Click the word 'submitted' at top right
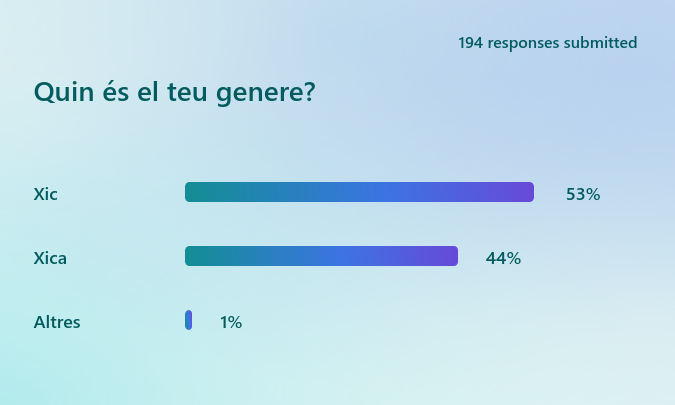 click(x=602, y=43)
